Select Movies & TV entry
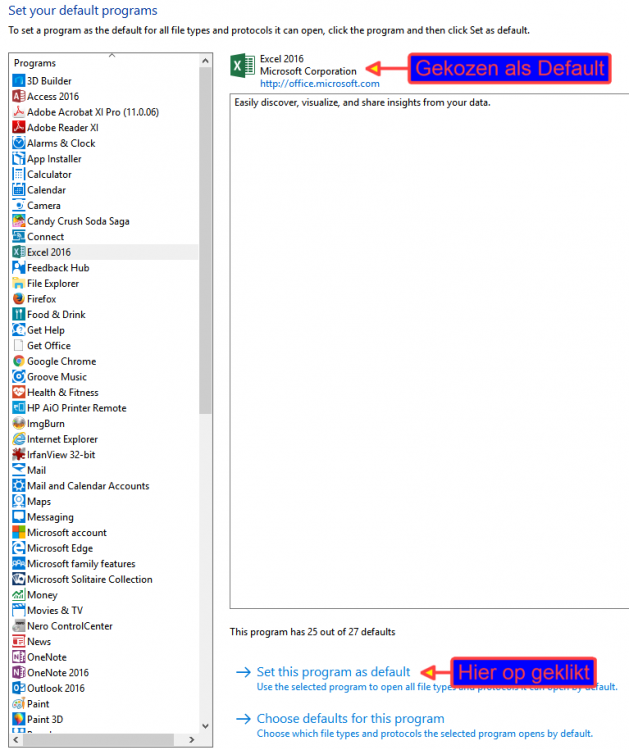Screen dimensions: 629x750 [55, 610]
